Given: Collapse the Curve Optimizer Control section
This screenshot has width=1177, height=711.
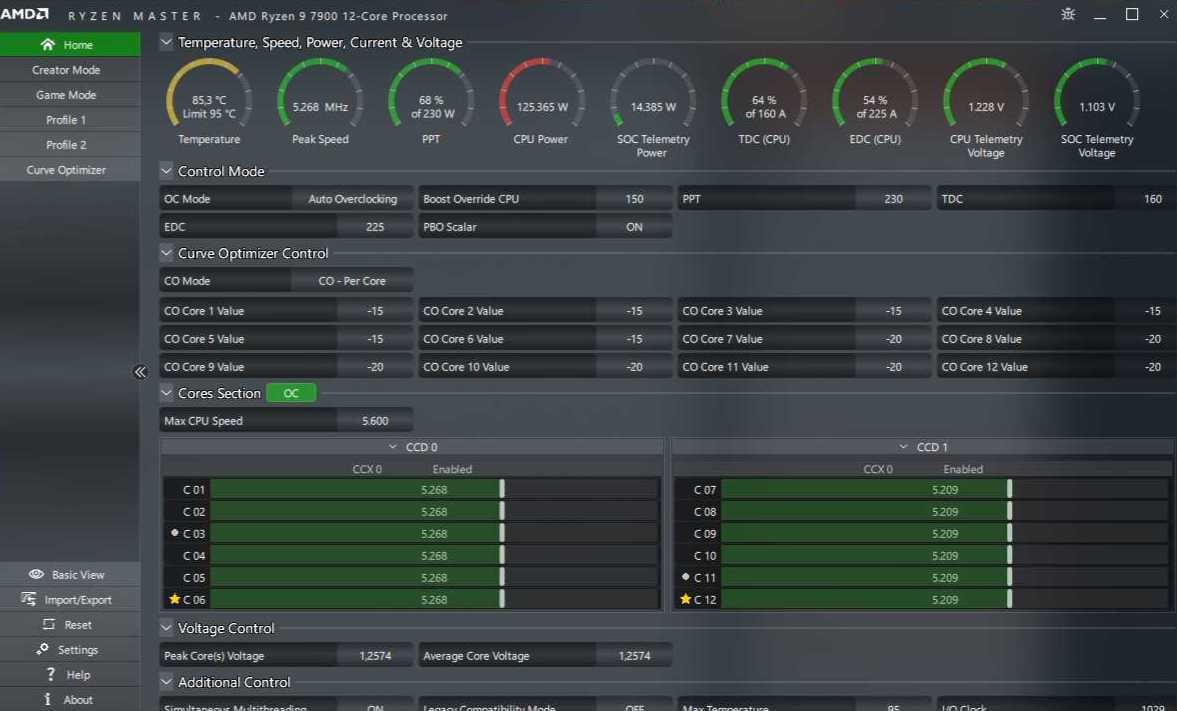Looking at the screenshot, I should 167,253.
